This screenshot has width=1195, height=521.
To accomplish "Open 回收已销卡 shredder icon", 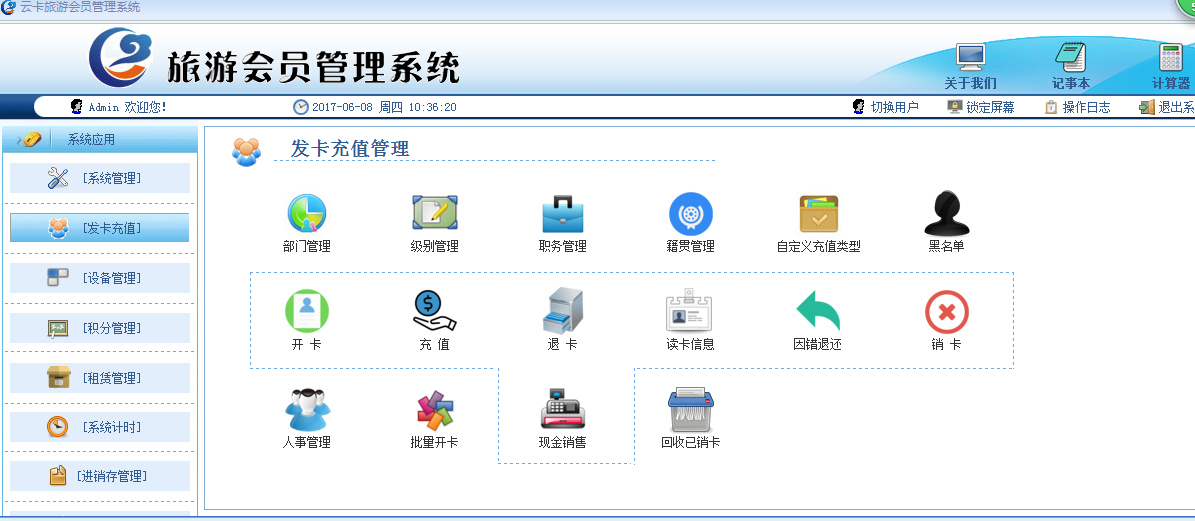I will [690, 410].
